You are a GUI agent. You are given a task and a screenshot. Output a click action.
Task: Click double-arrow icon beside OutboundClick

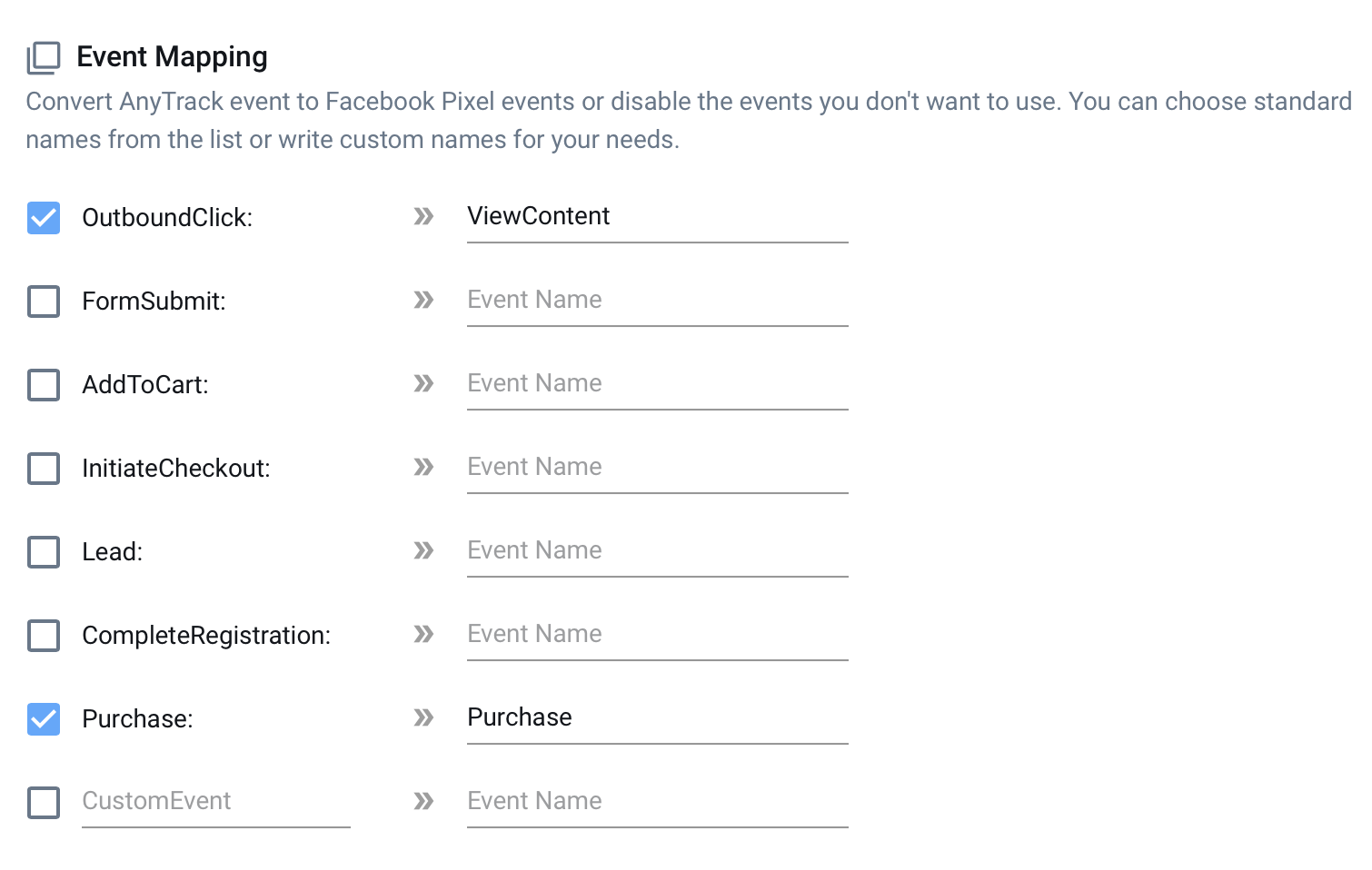tap(423, 216)
